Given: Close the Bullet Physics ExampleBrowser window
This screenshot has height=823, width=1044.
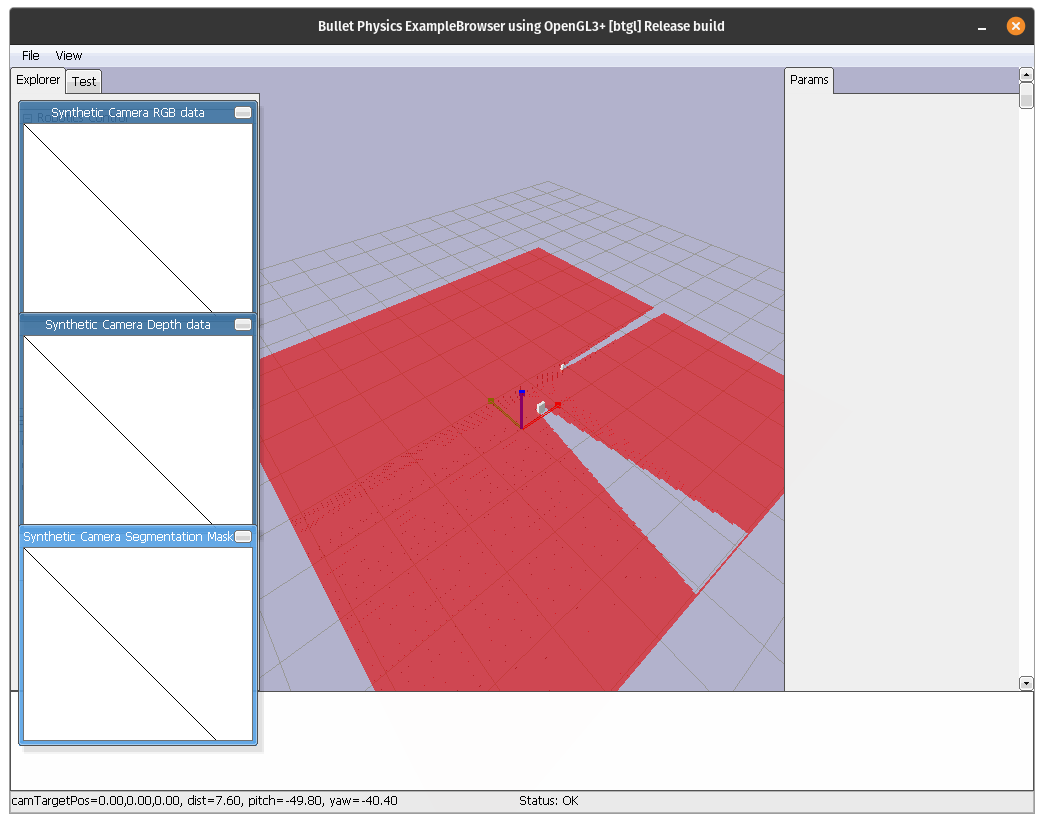Looking at the screenshot, I should (1015, 26).
